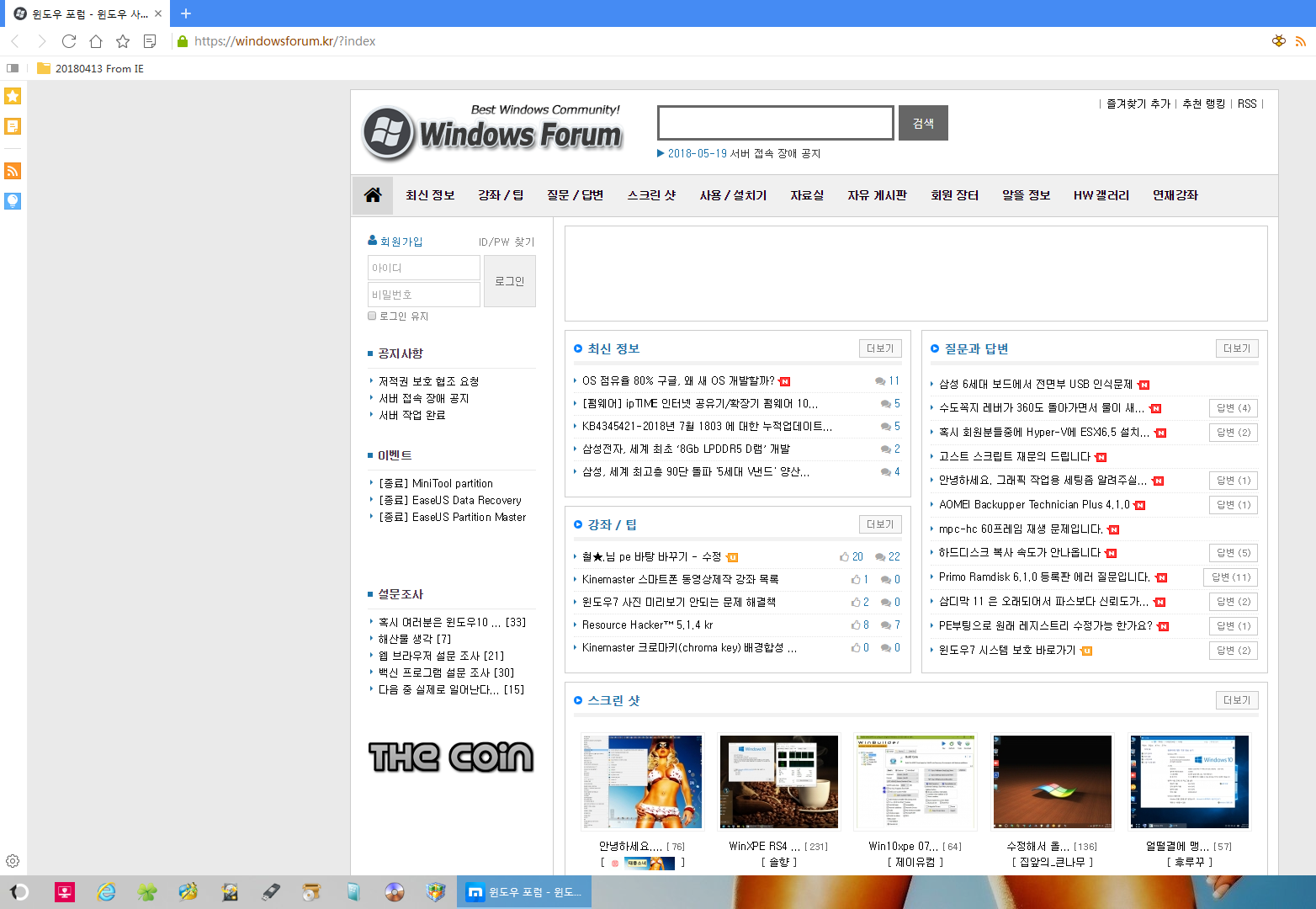Screen dimensions: 1316x909
Task: Open the 자유 게시판 menu
Action: (877, 195)
